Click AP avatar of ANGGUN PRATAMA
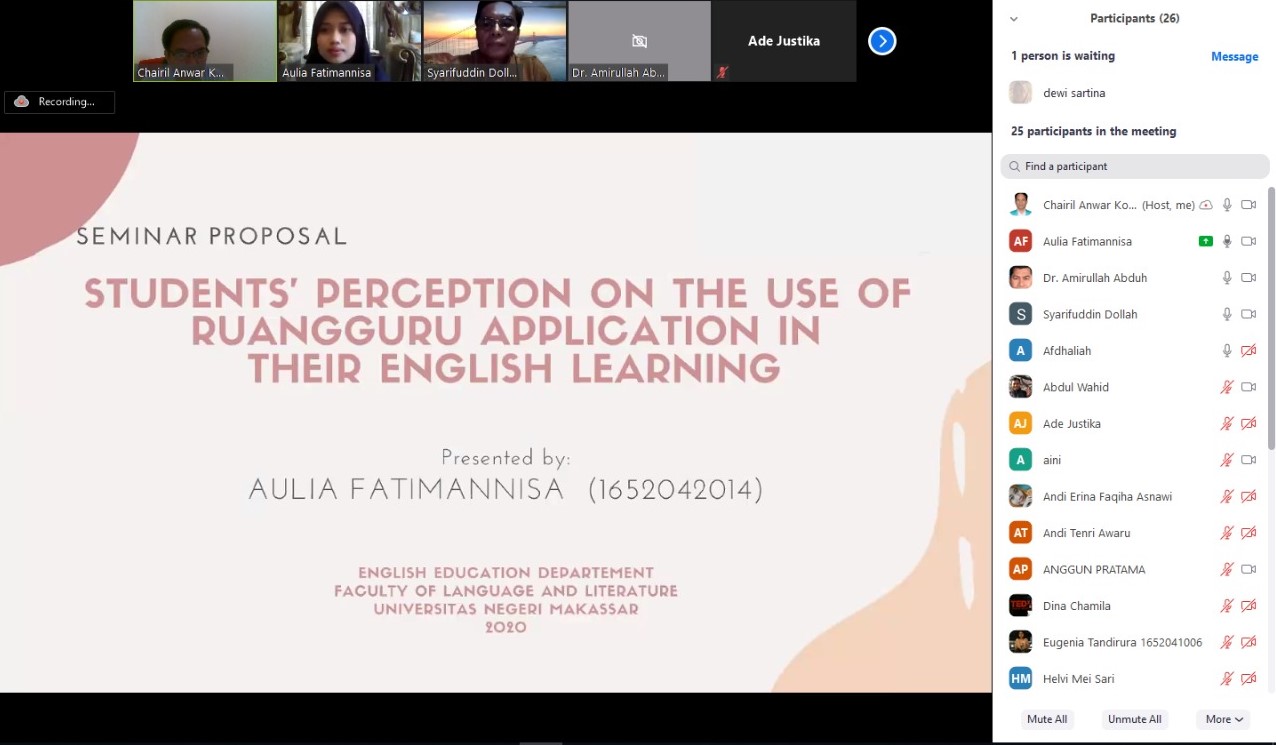Screen dimensions: 1276x745 tap(1020, 569)
